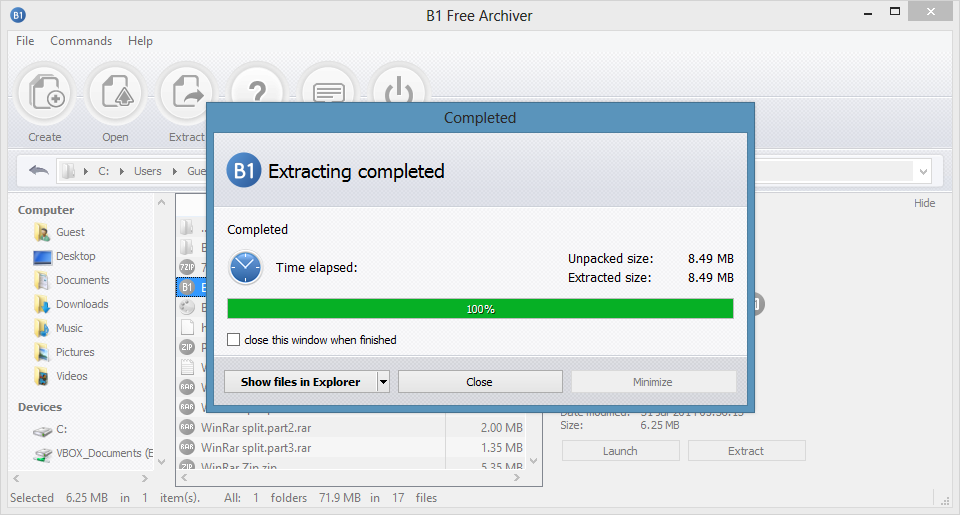Click the Extract toolbar icon
The height and width of the screenshot is (515, 960).
tap(187, 93)
